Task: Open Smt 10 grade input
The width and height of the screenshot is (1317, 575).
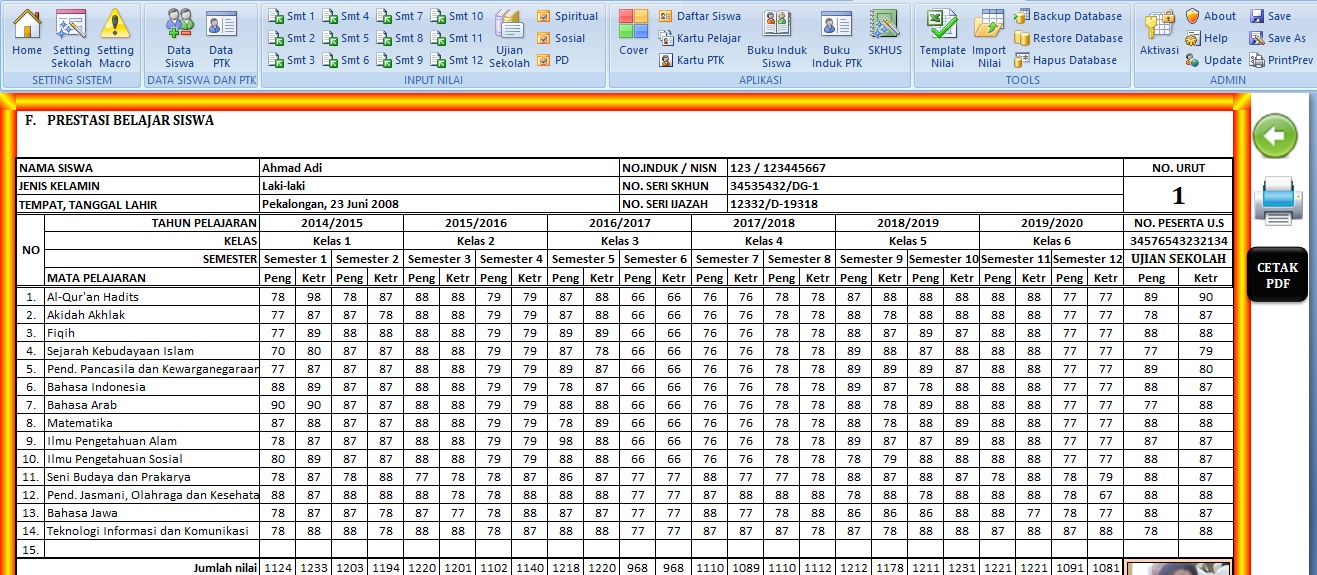Action: point(457,16)
